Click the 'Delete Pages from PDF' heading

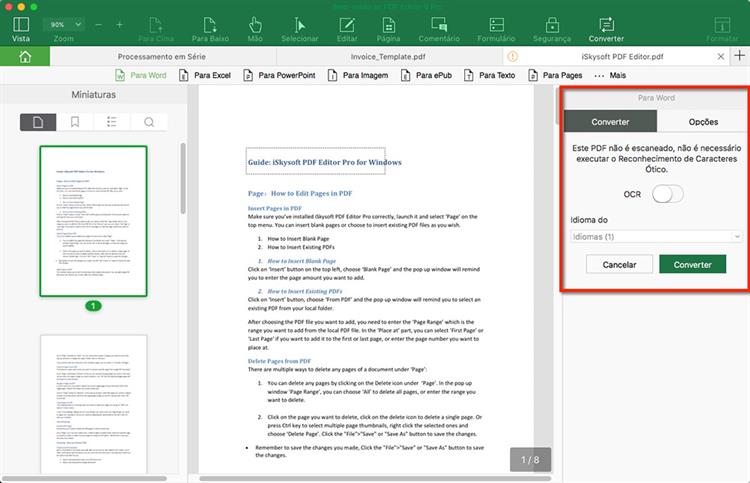(279, 361)
